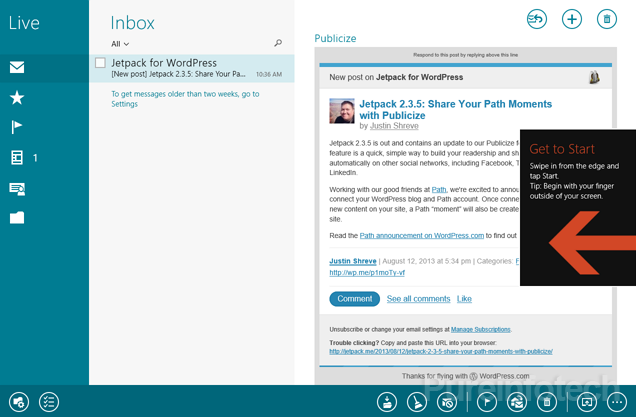This screenshot has height=417, width=636.
Task: Open the Folders icon in sidebar
Action: (17, 217)
